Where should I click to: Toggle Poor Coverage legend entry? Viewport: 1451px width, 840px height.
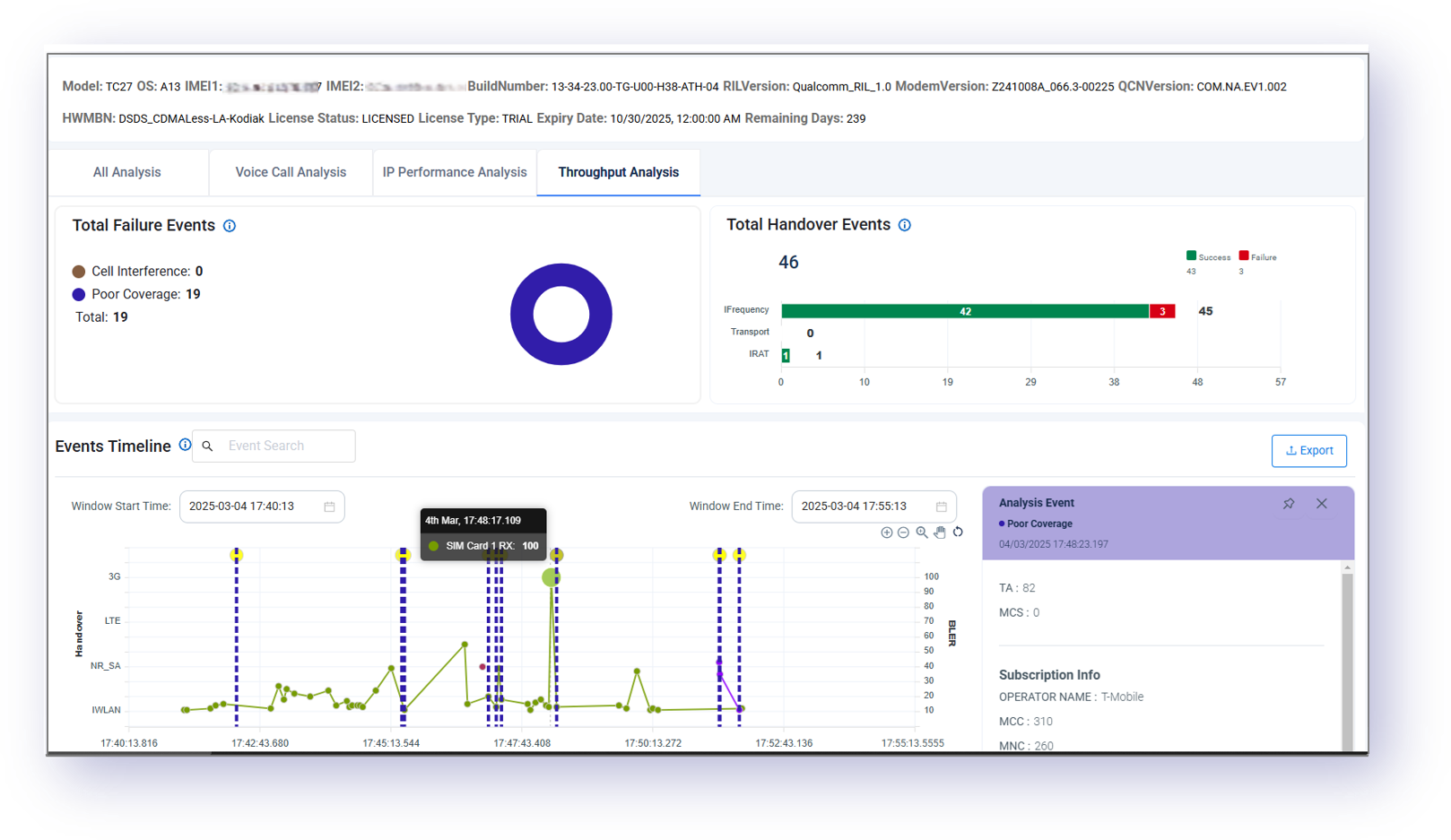click(x=135, y=295)
